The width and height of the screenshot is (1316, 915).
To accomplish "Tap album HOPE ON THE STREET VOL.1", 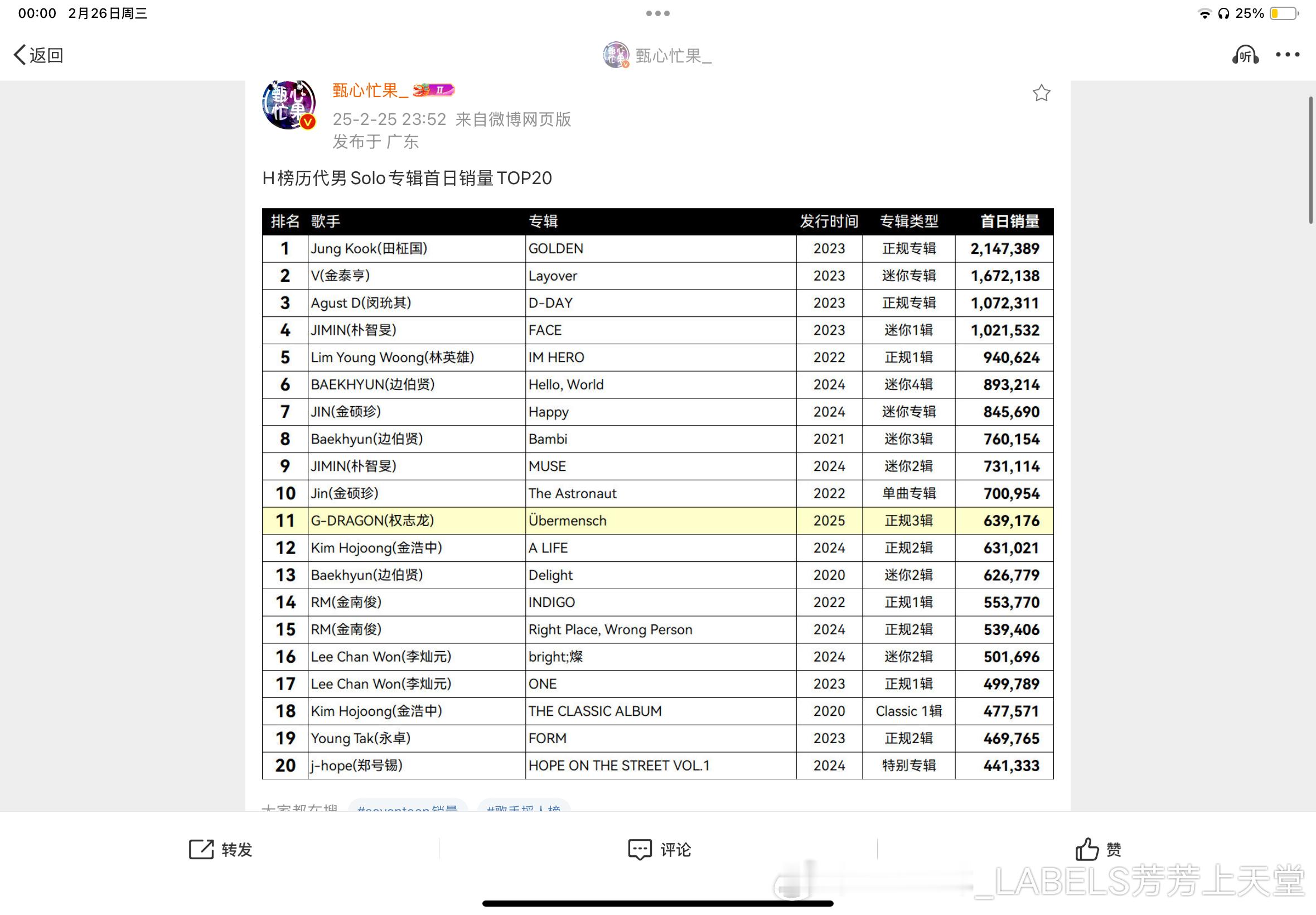I will [661, 766].
